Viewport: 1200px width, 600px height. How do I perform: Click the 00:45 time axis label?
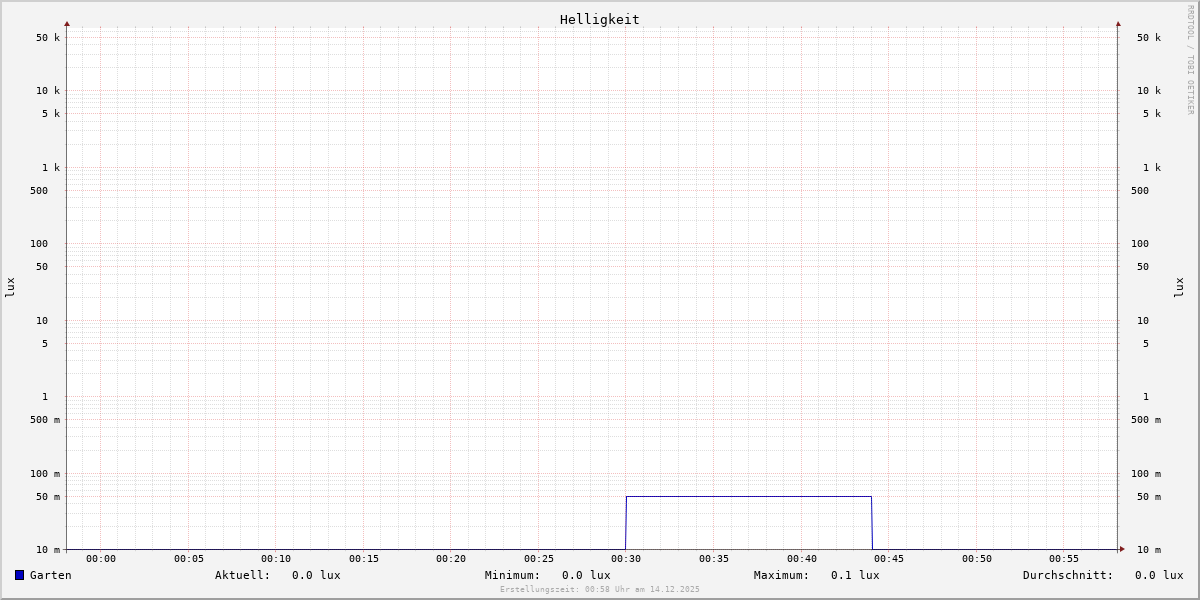(x=889, y=559)
